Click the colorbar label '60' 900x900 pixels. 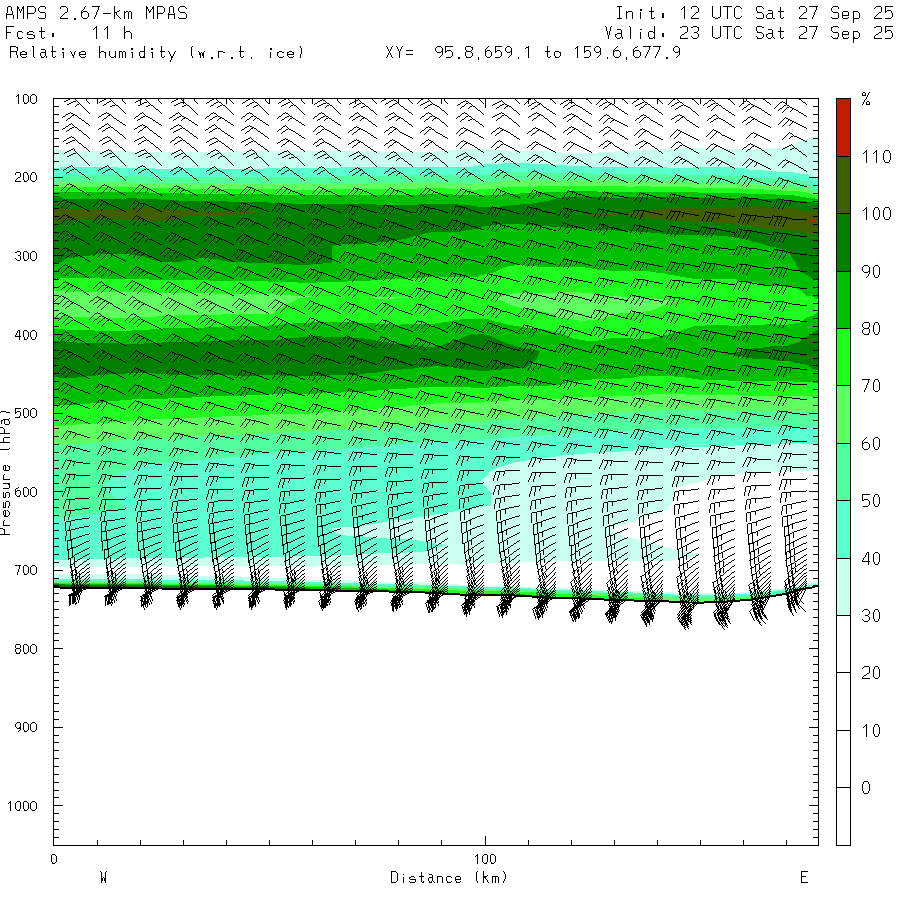point(871,444)
